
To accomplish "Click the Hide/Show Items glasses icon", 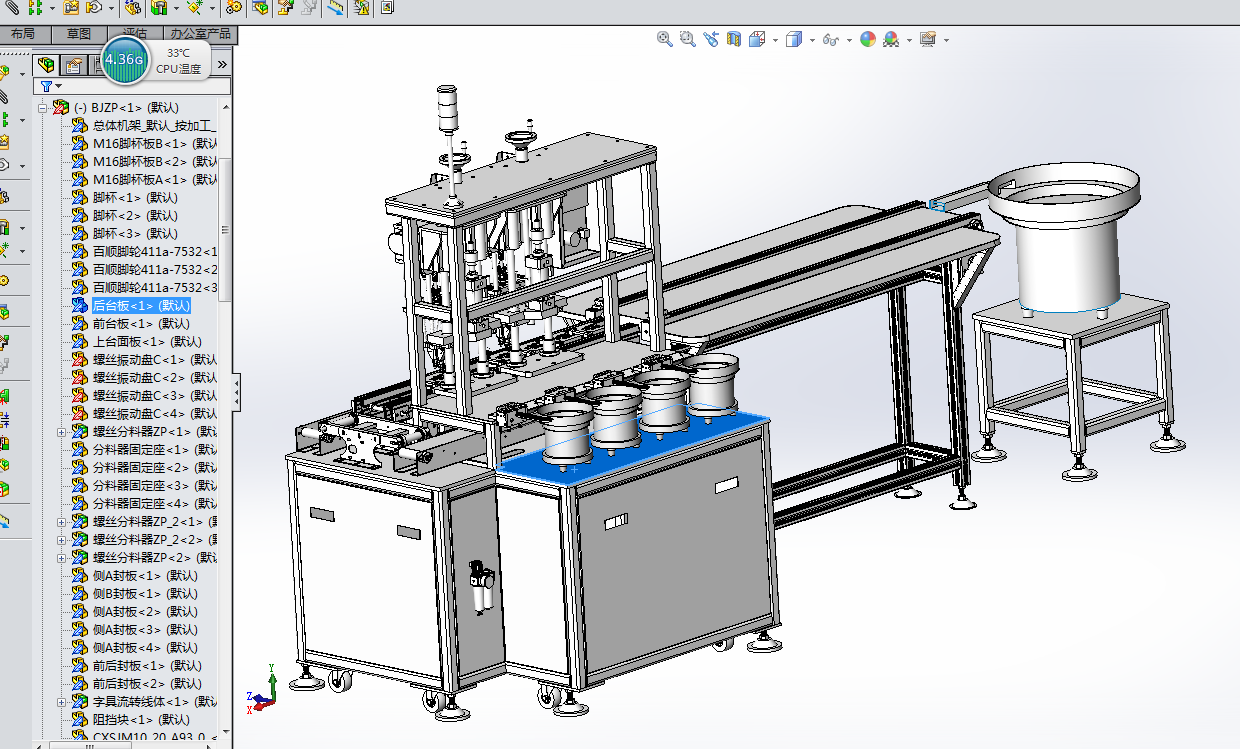I will 830,39.
